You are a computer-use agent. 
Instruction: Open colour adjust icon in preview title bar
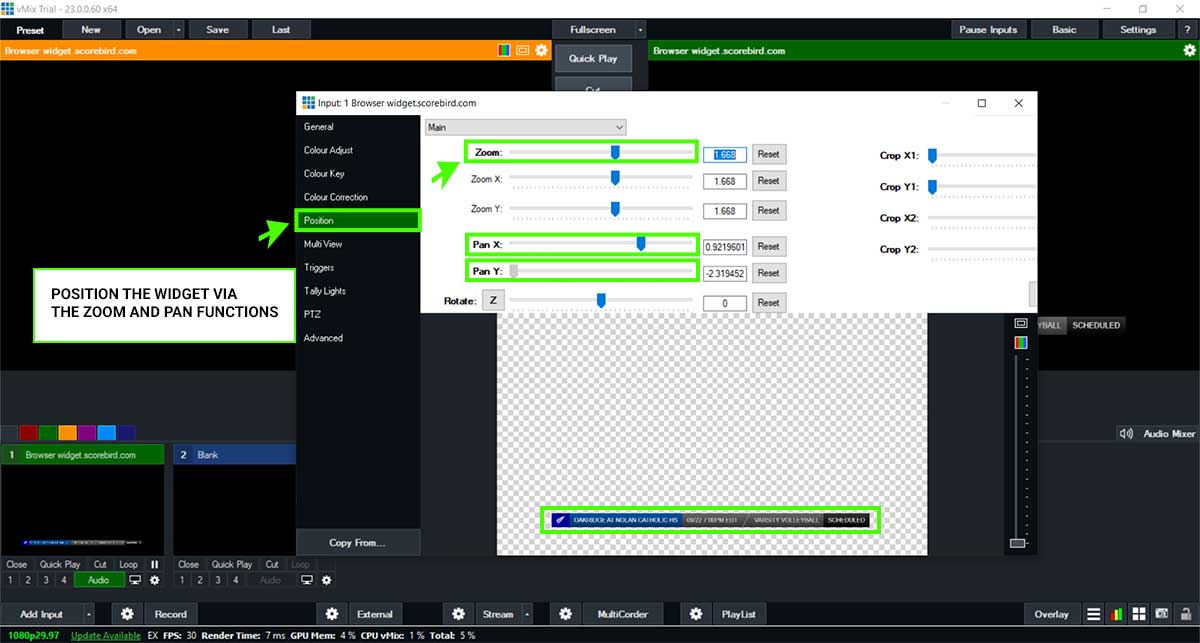pos(505,50)
